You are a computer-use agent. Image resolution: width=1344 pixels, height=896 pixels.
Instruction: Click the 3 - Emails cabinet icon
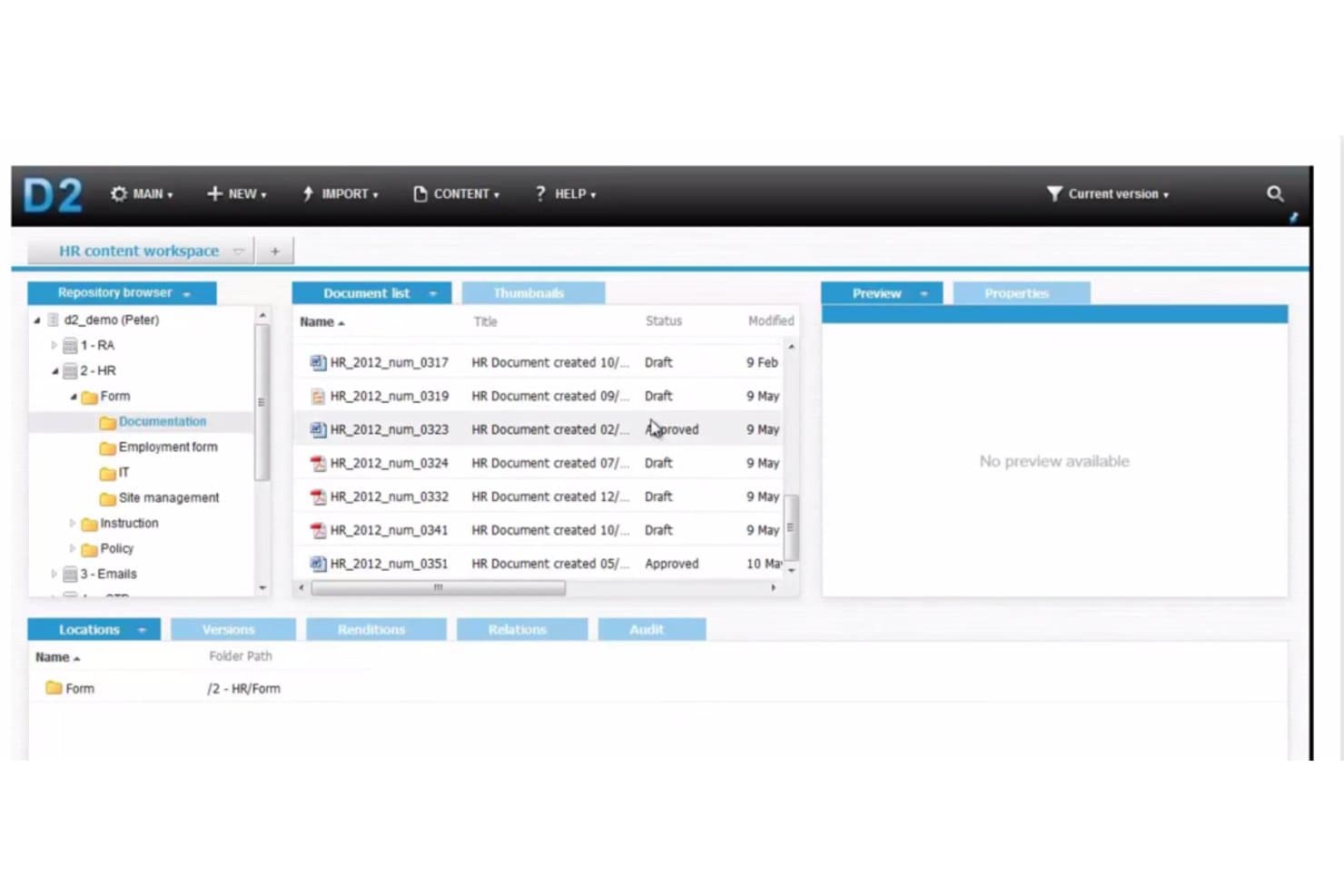tap(70, 575)
